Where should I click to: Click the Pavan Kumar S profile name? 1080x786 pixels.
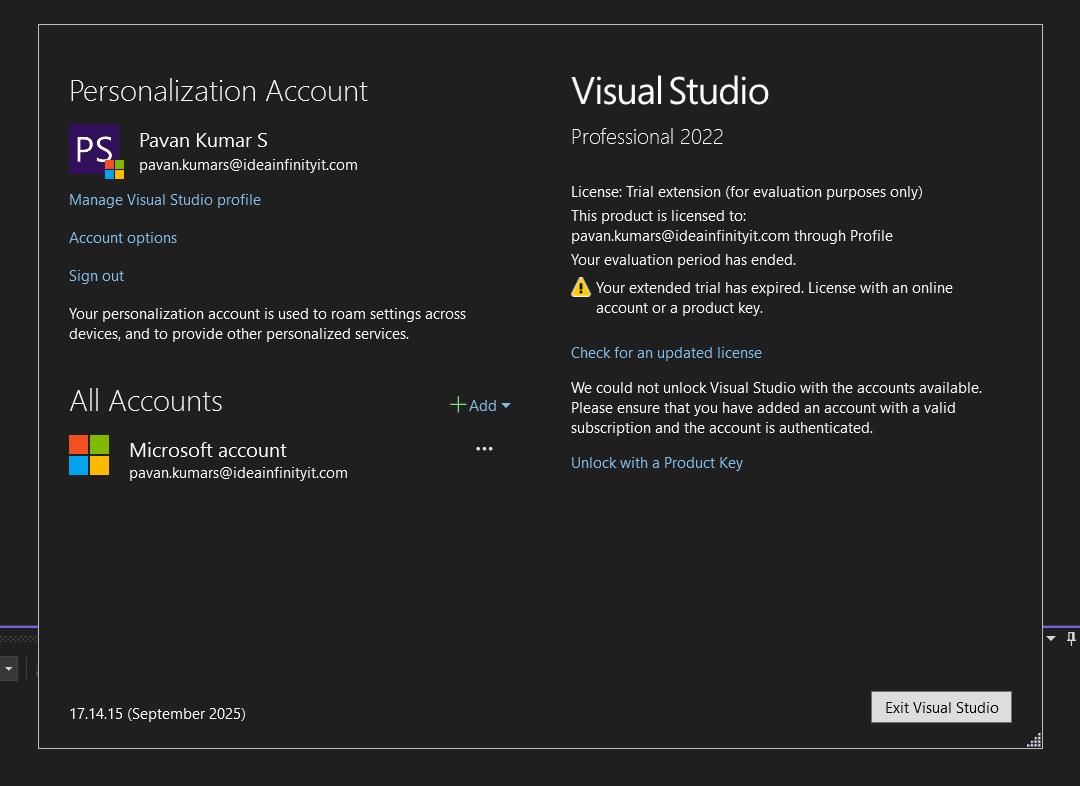click(203, 140)
